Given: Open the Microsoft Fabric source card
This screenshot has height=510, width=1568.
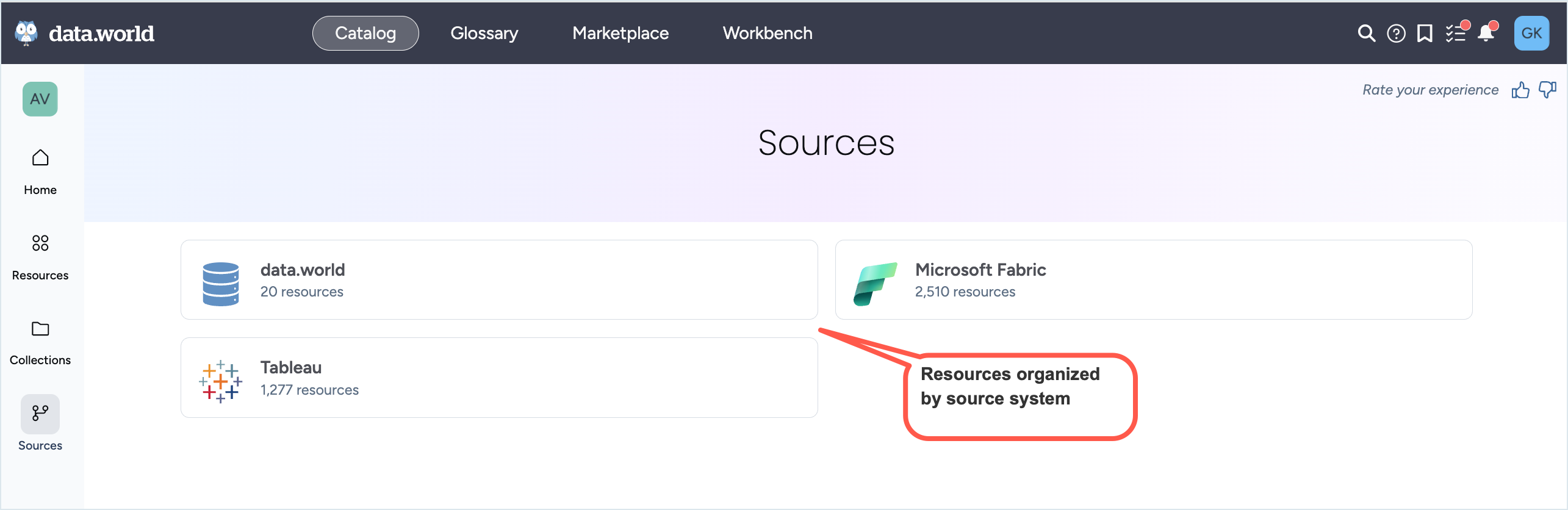Looking at the screenshot, I should 1153,280.
